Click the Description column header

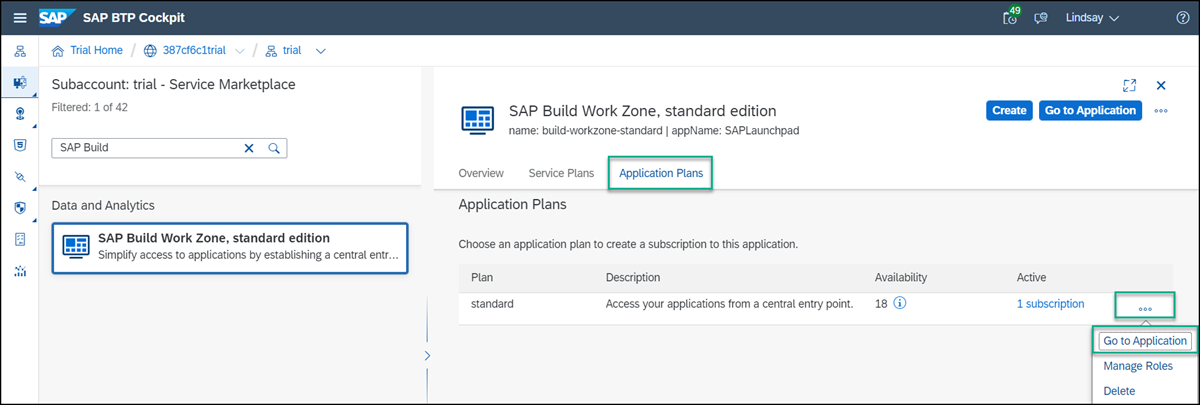(x=633, y=277)
